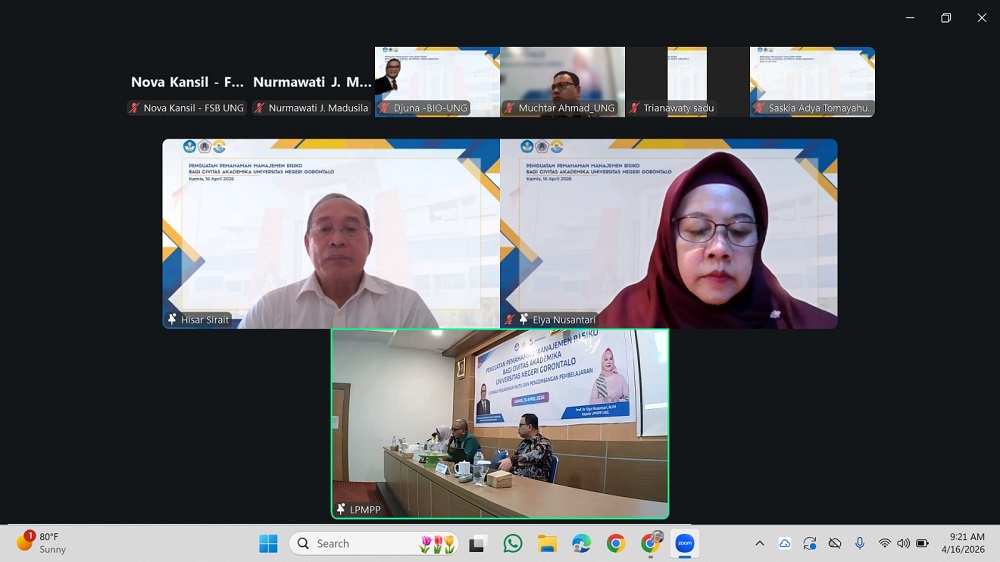The image size is (1000, 562).
Task: Click the Windows Start button
Action: click(268, 543)
